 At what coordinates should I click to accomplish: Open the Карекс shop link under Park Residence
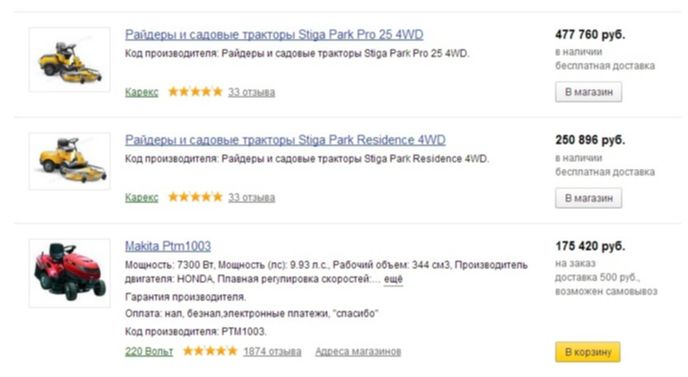(141, 197)
